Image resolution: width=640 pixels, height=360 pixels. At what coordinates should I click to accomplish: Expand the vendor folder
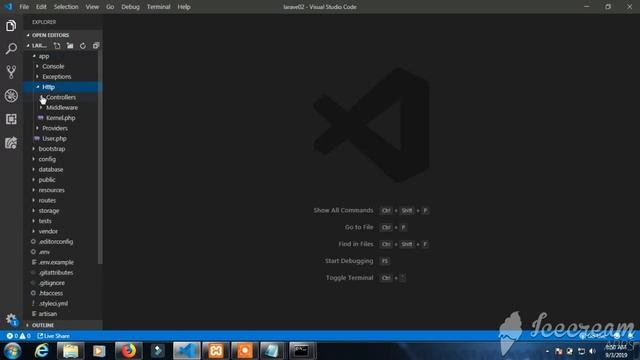click(48, 231)
